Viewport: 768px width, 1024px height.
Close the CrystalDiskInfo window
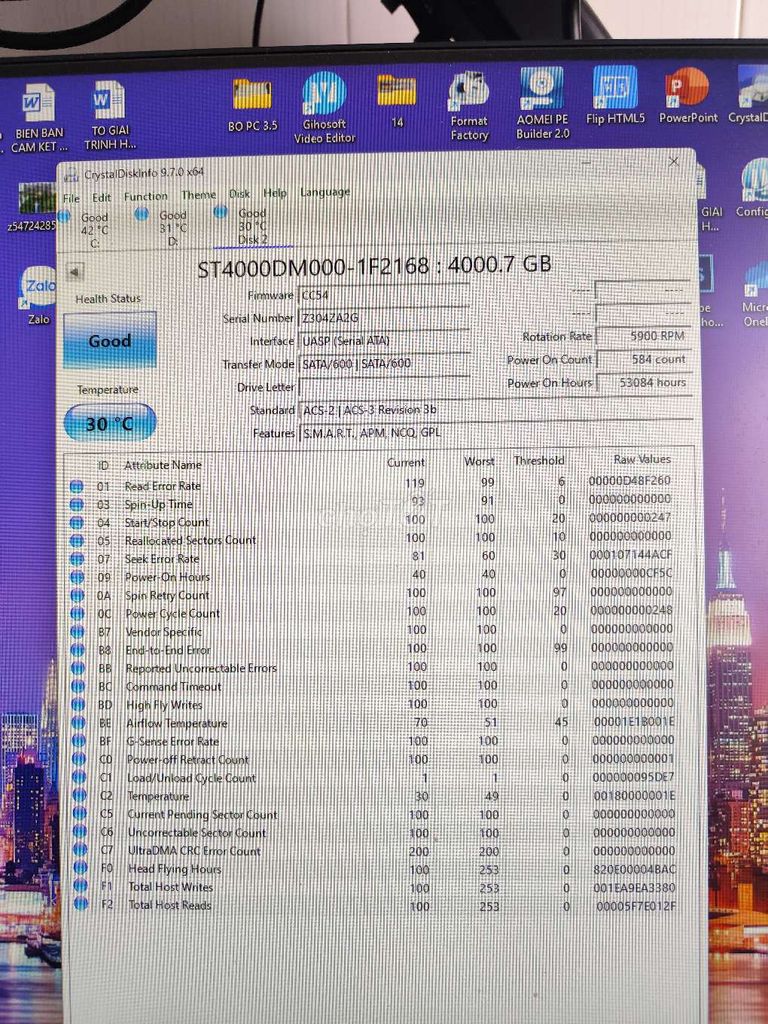point(673,162)
